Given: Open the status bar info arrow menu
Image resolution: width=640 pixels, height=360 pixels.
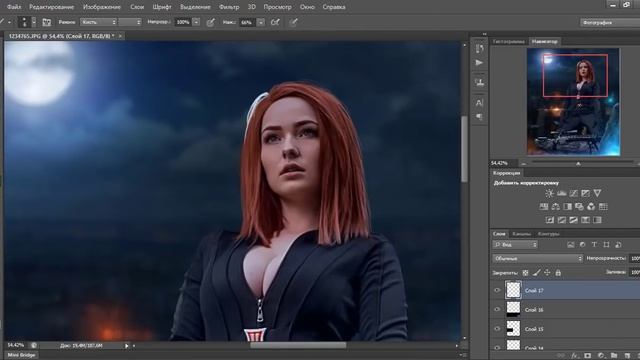Looking at the screenshot, I should (x=127, y=346).
